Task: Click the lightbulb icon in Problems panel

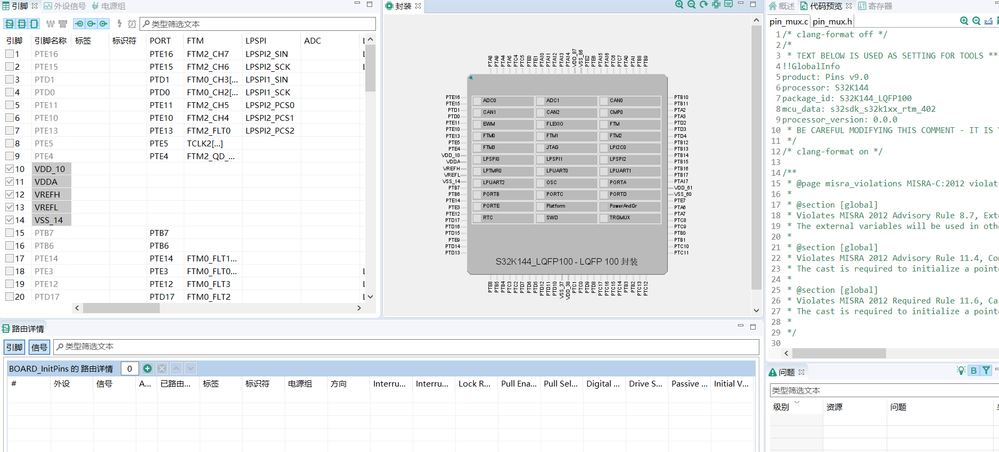Action: coord(961,371)
